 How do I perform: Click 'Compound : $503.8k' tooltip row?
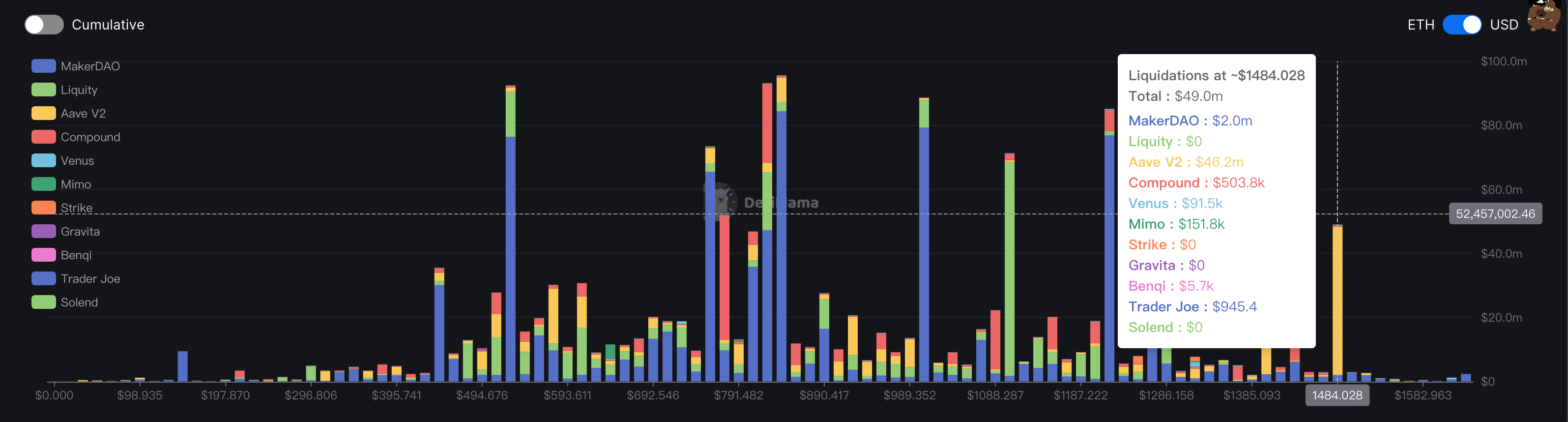click(x=1196, y=182)
